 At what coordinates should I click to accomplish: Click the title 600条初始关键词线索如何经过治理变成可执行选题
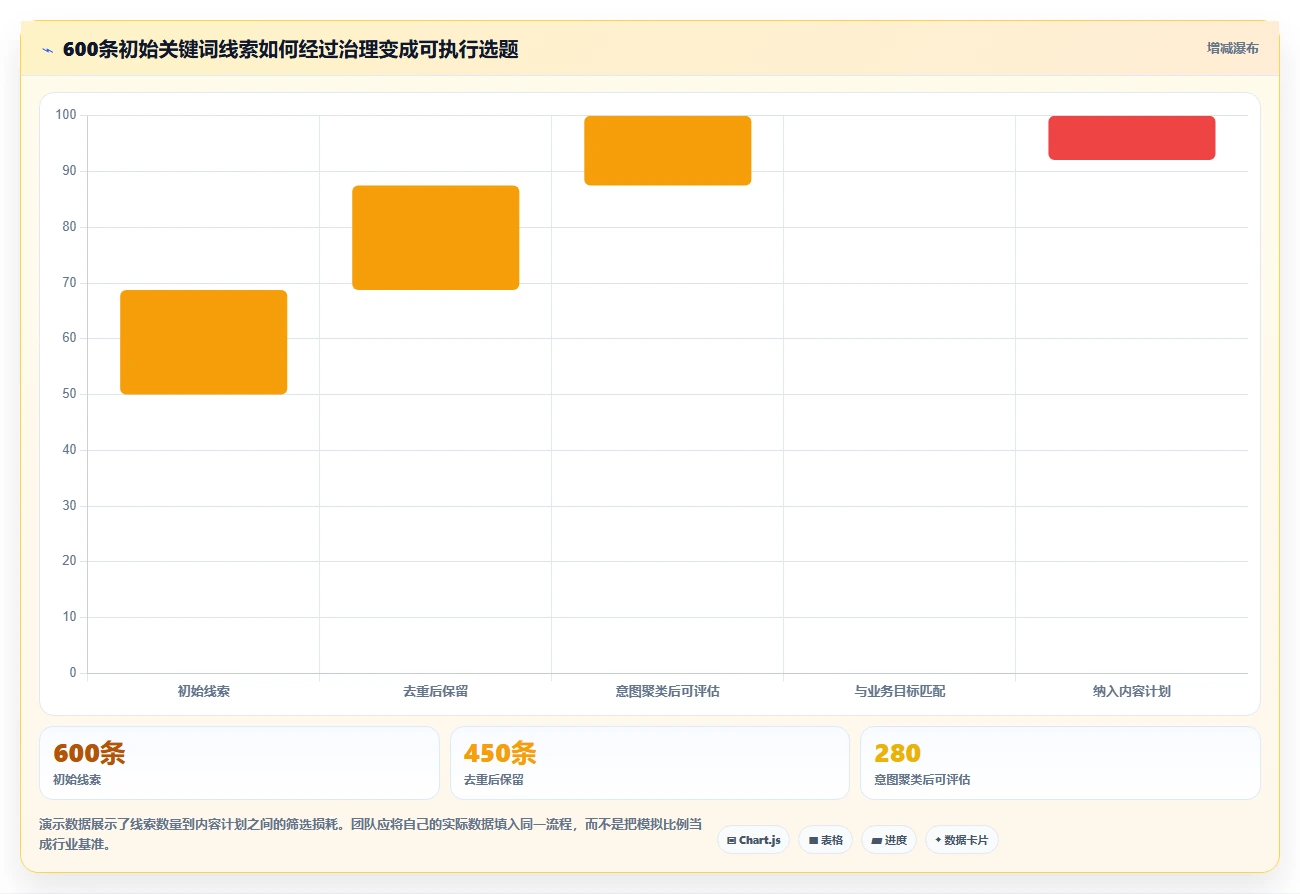coord(290,49)
